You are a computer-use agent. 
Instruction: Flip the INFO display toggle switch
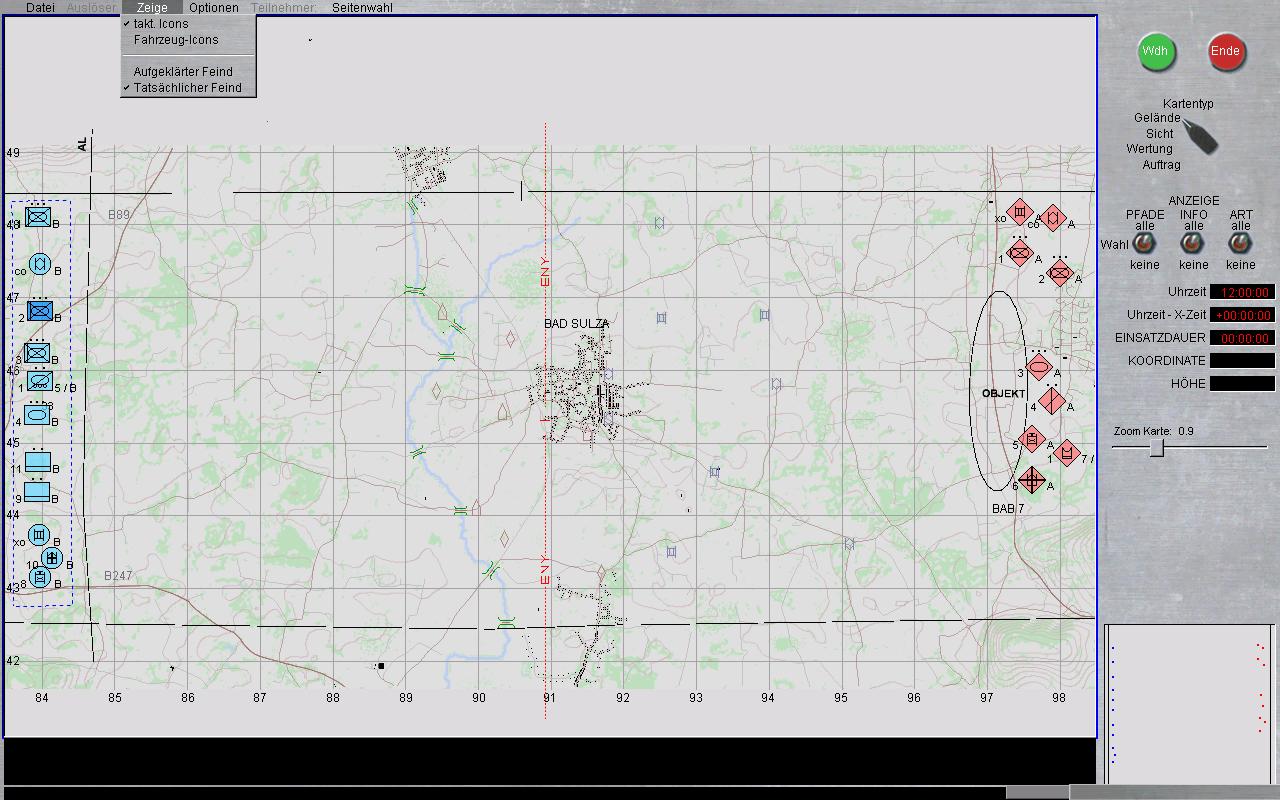[x=1192, y=243]
